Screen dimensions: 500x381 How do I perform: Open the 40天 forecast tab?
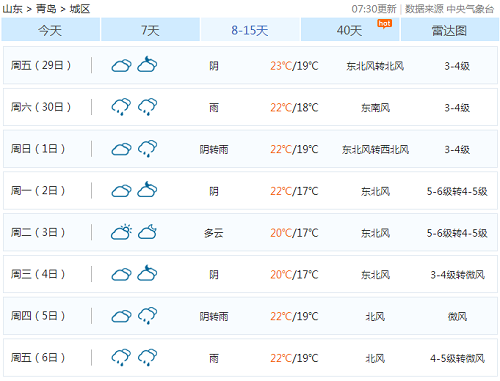click(350, 30)
